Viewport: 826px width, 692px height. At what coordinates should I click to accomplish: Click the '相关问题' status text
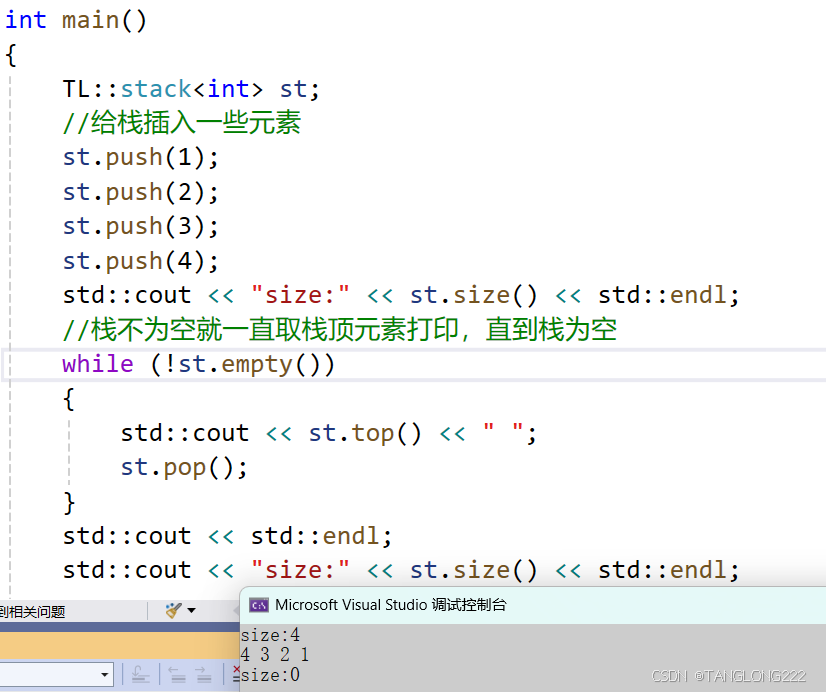pos(36,611)
